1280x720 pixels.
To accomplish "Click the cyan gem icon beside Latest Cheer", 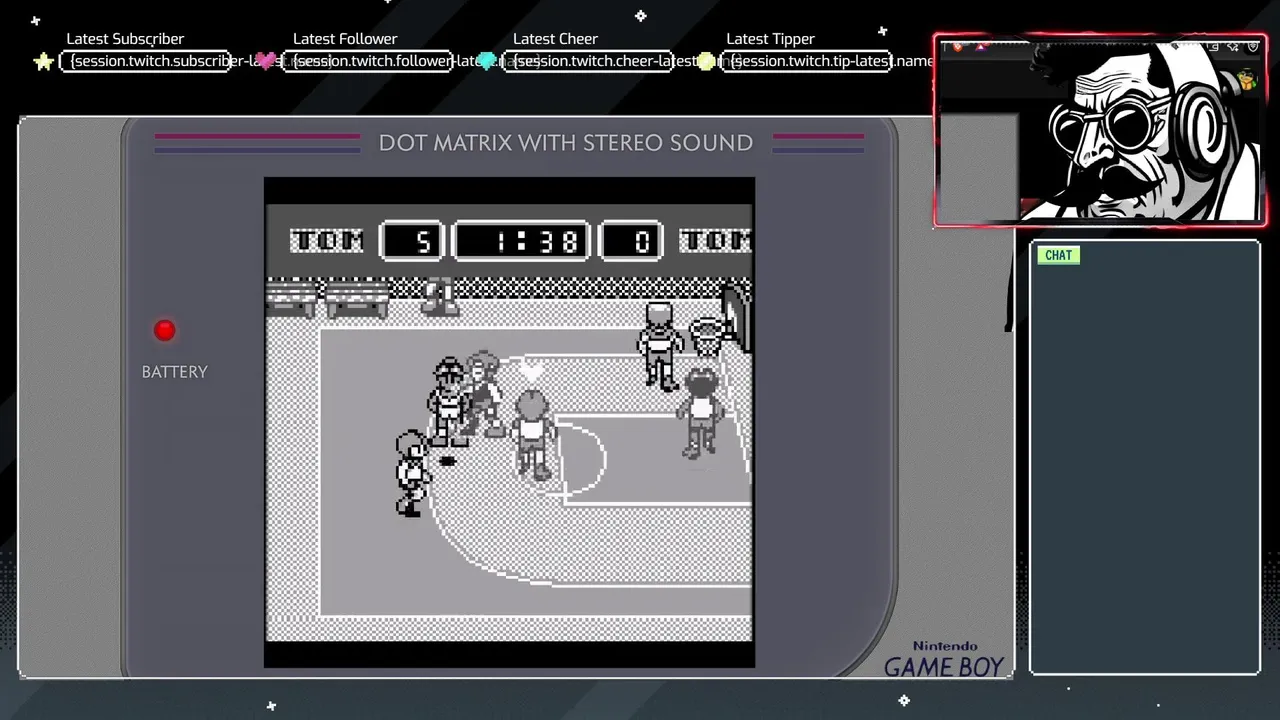I will [x=487, y=62].
